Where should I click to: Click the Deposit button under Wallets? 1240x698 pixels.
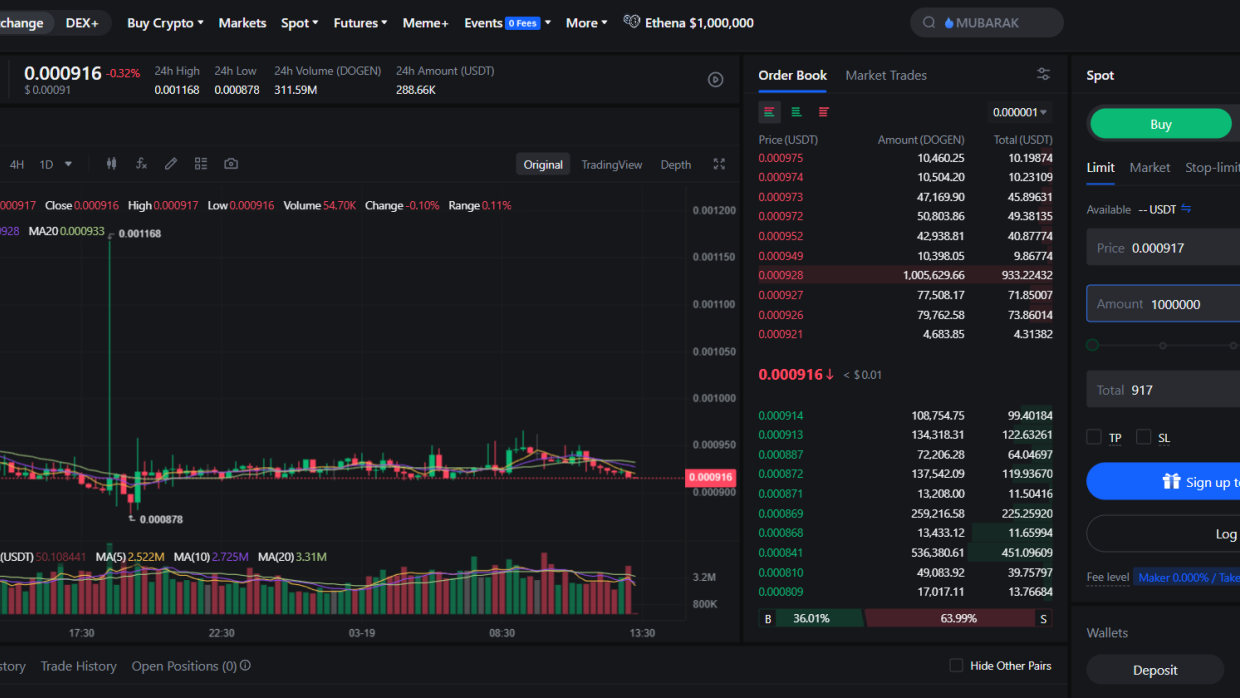(x=1155, y=670)
